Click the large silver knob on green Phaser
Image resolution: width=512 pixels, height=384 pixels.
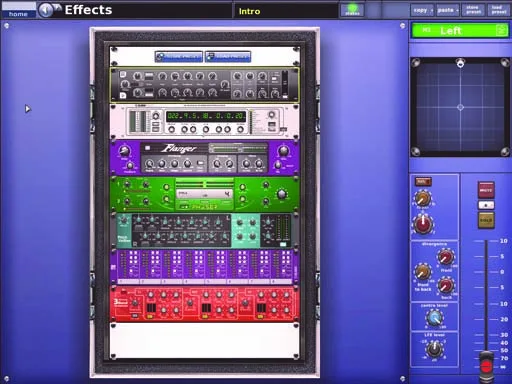(282, 194)
